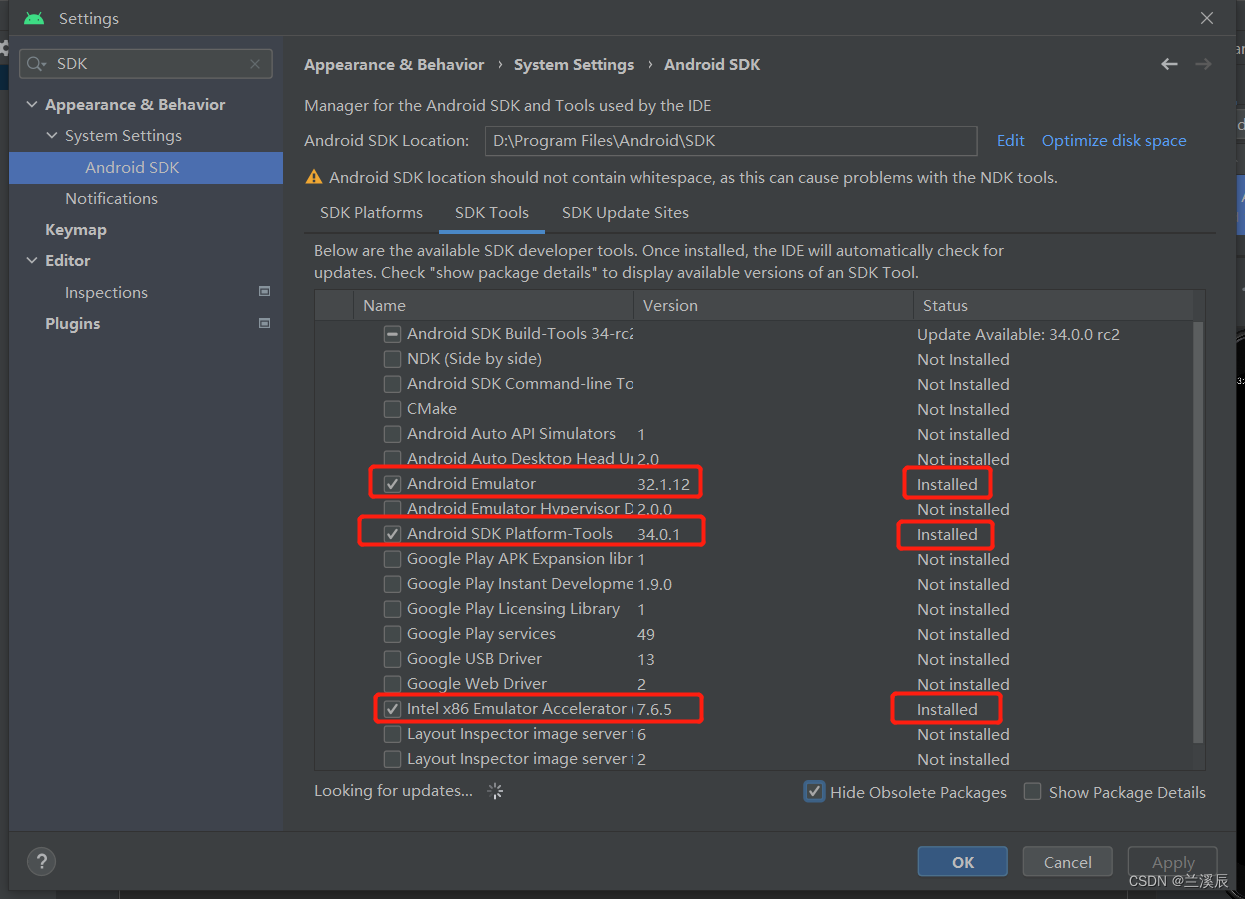Collapse the Editor tree node
The image size is (1245, 899).
(32, 260)
